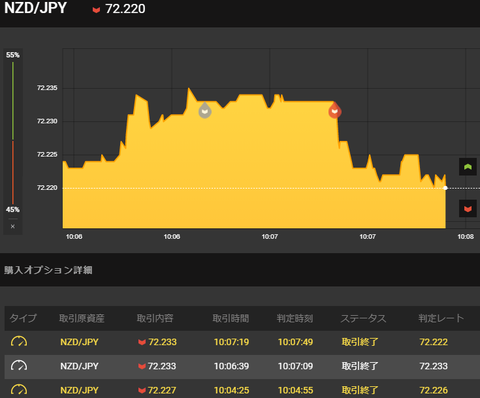Image resolution: width=480 pixels, height=398 pixels.
Task: Click red down arrow in 10:04:25 row
Action: coord(142,391)
